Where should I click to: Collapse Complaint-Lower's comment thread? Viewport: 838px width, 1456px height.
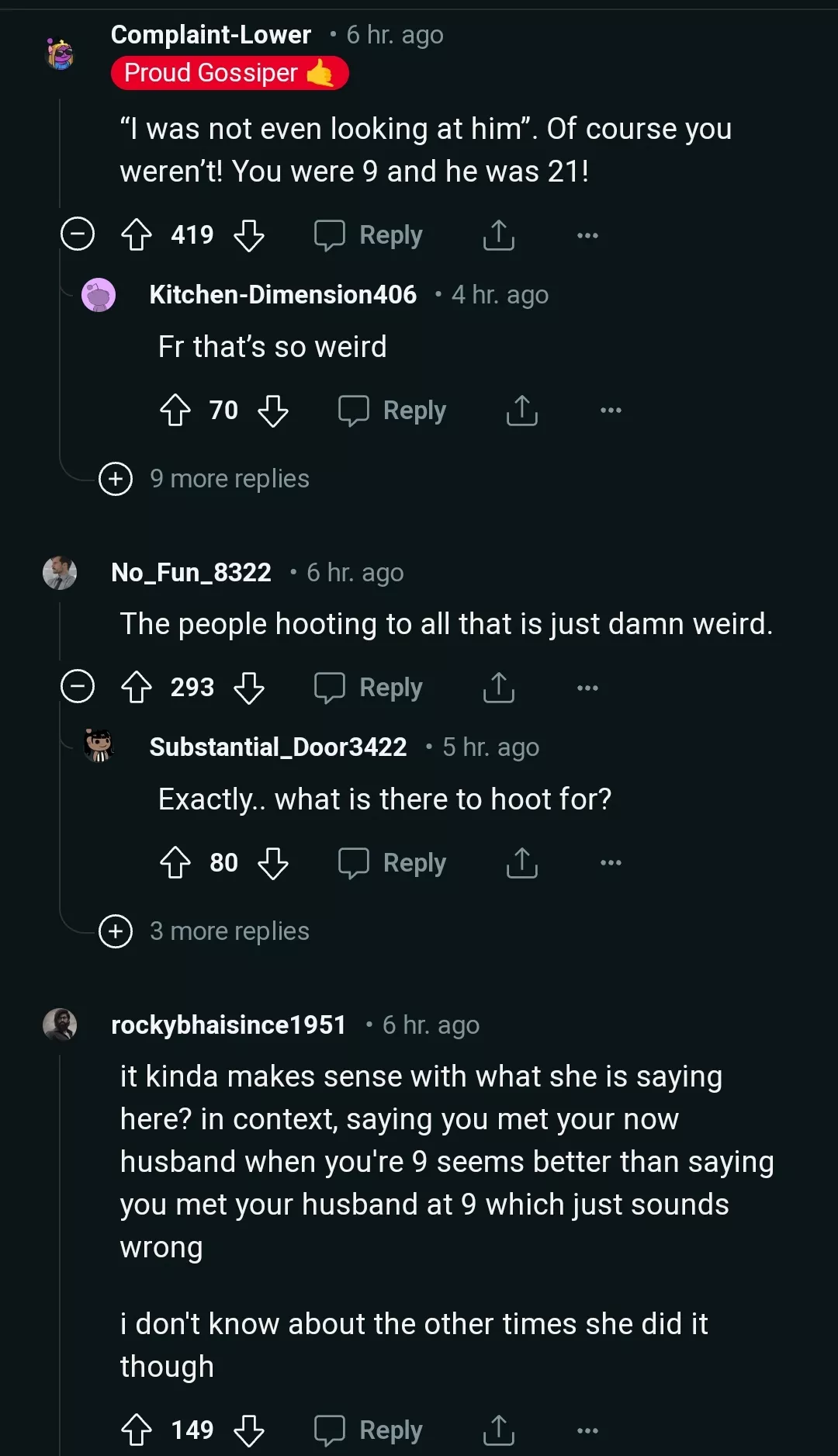click(x=77, y=234)
